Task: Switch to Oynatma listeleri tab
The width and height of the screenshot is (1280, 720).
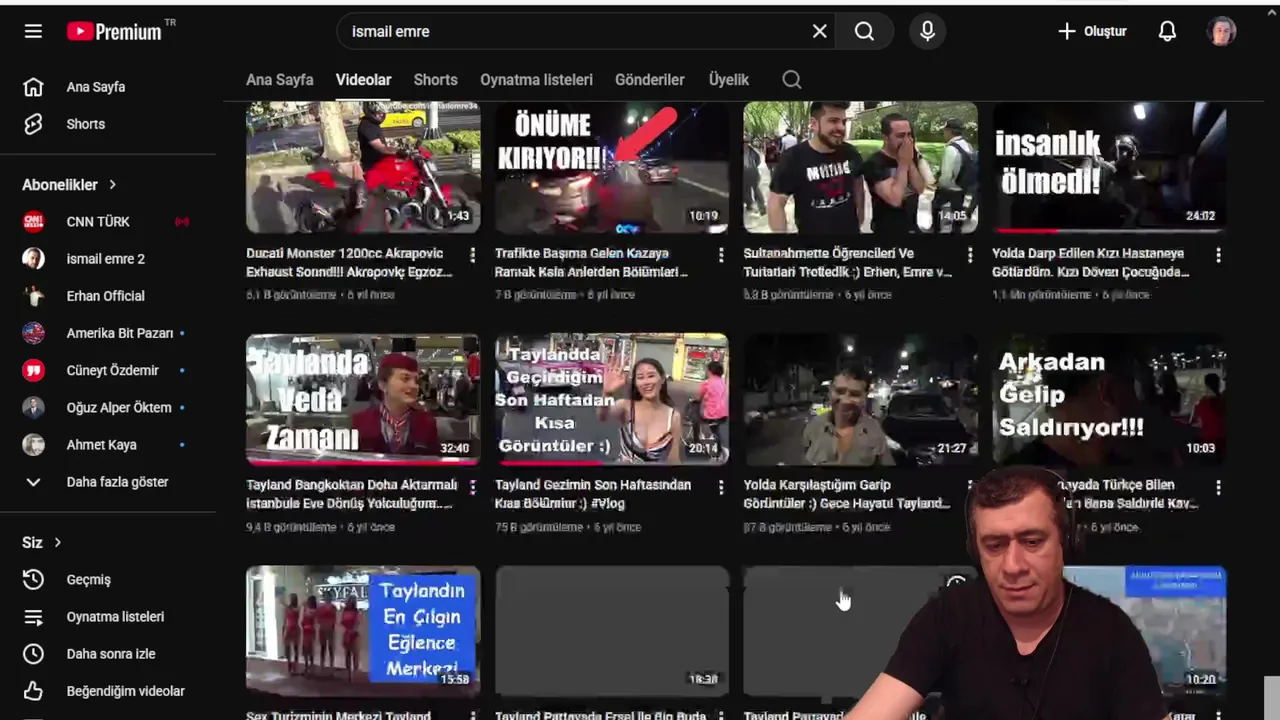Action: click(536, 80)
